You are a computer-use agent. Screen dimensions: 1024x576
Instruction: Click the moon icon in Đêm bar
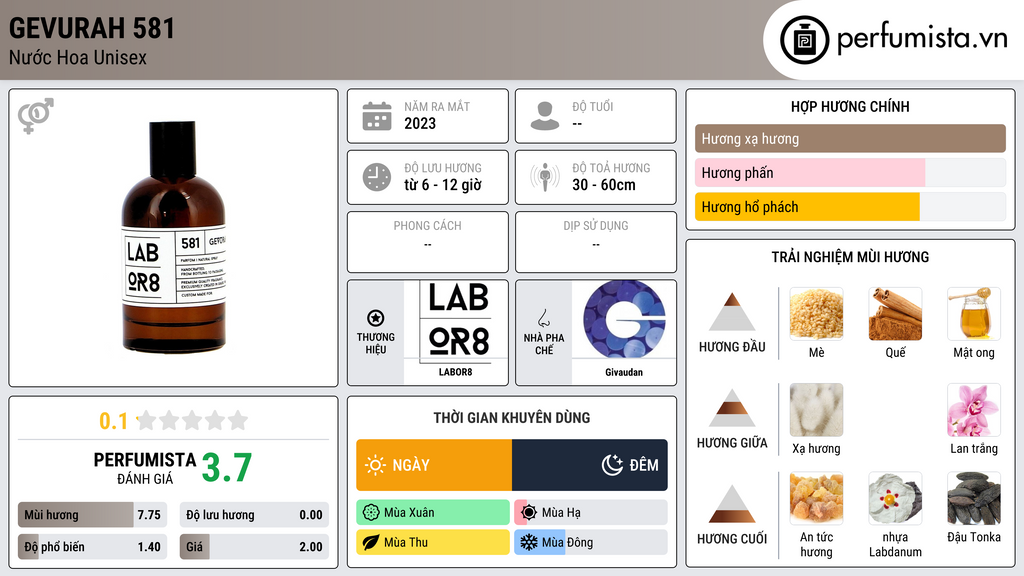[613, 465]
